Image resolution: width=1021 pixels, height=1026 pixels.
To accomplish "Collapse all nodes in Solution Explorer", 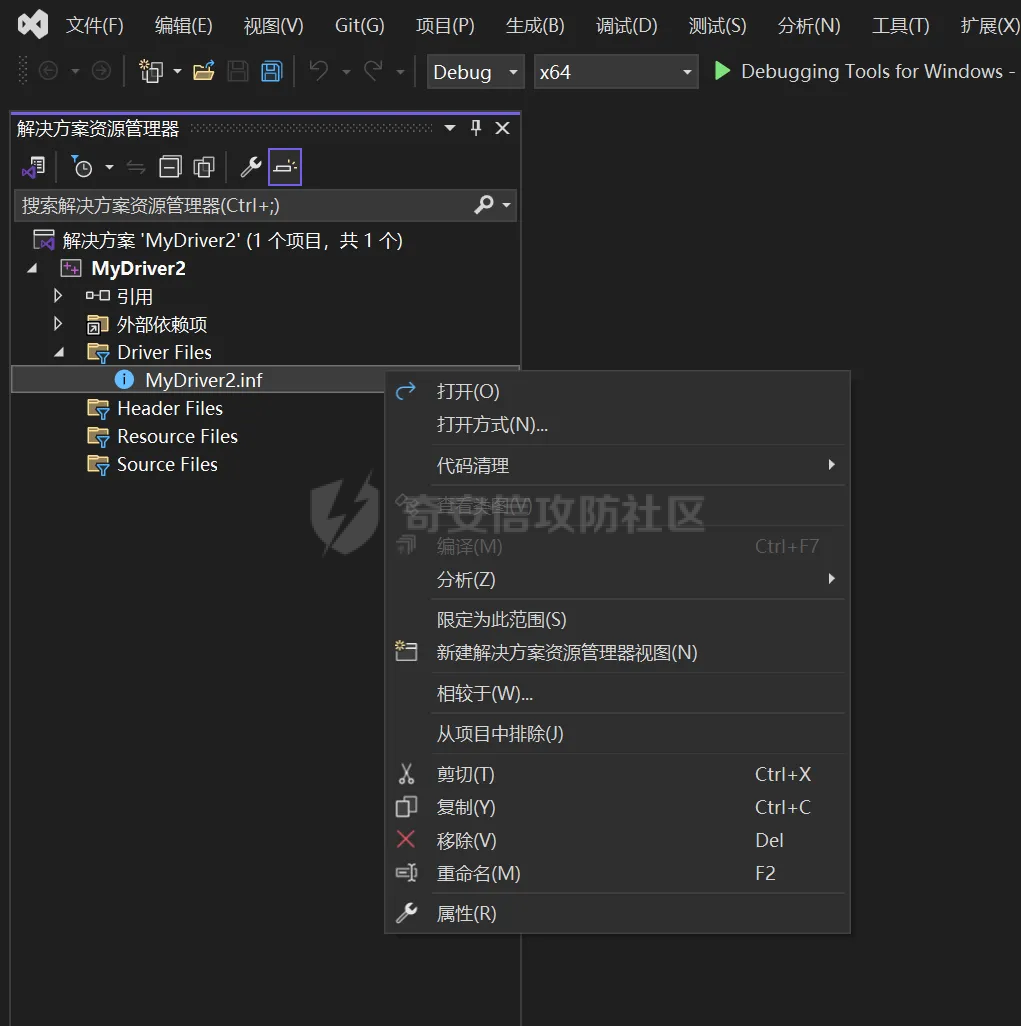I will point(170,168).
